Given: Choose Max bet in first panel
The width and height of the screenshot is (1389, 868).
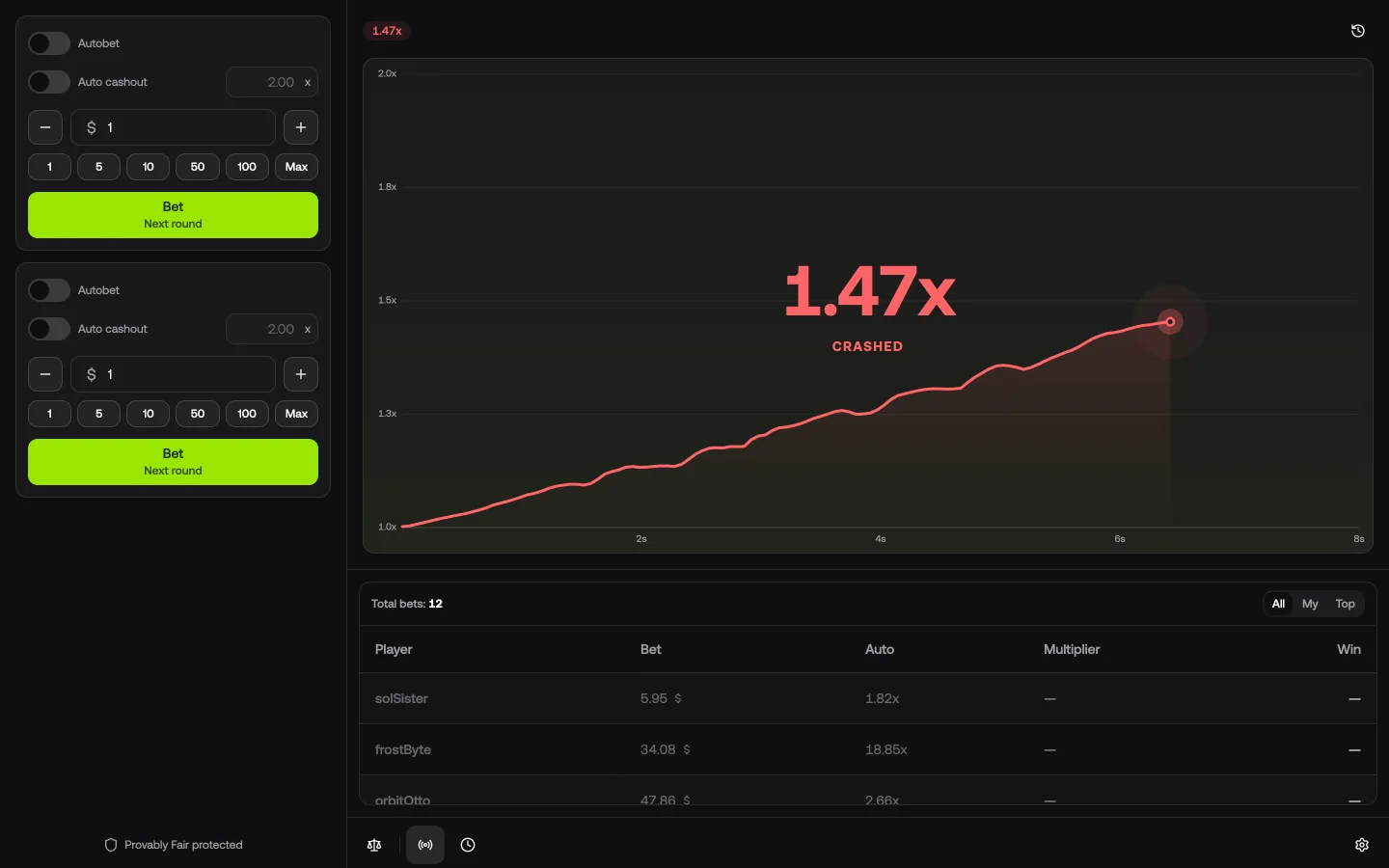Looking at the screenshot, I should coord(296,167).
